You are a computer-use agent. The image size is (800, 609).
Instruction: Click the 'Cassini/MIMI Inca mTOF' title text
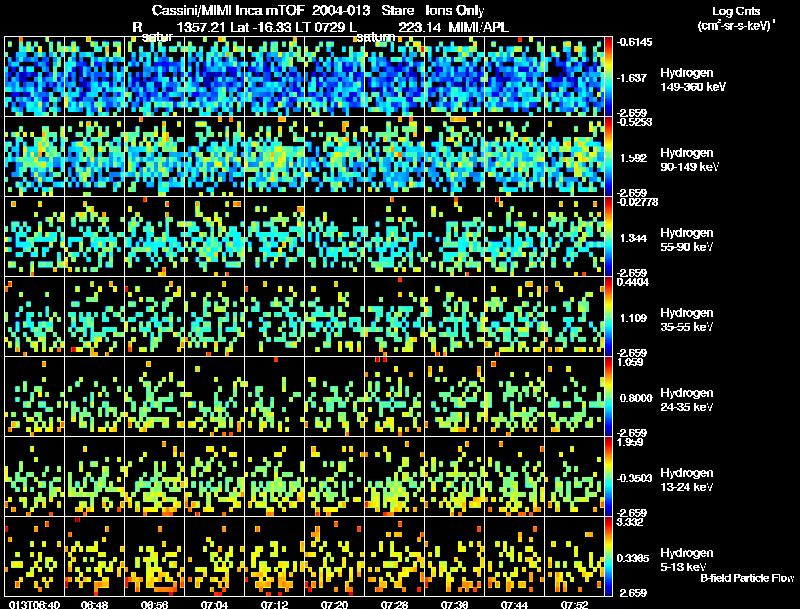[x=228, y=10]
